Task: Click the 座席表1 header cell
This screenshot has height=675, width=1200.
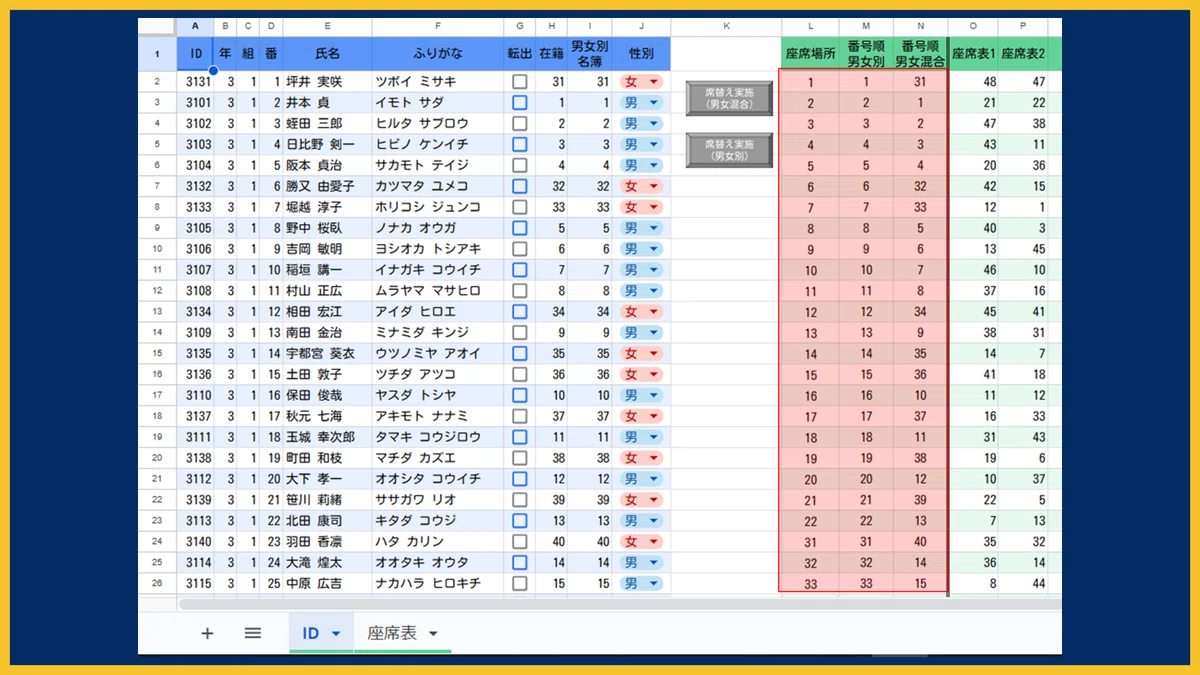Action: point(973,54)
